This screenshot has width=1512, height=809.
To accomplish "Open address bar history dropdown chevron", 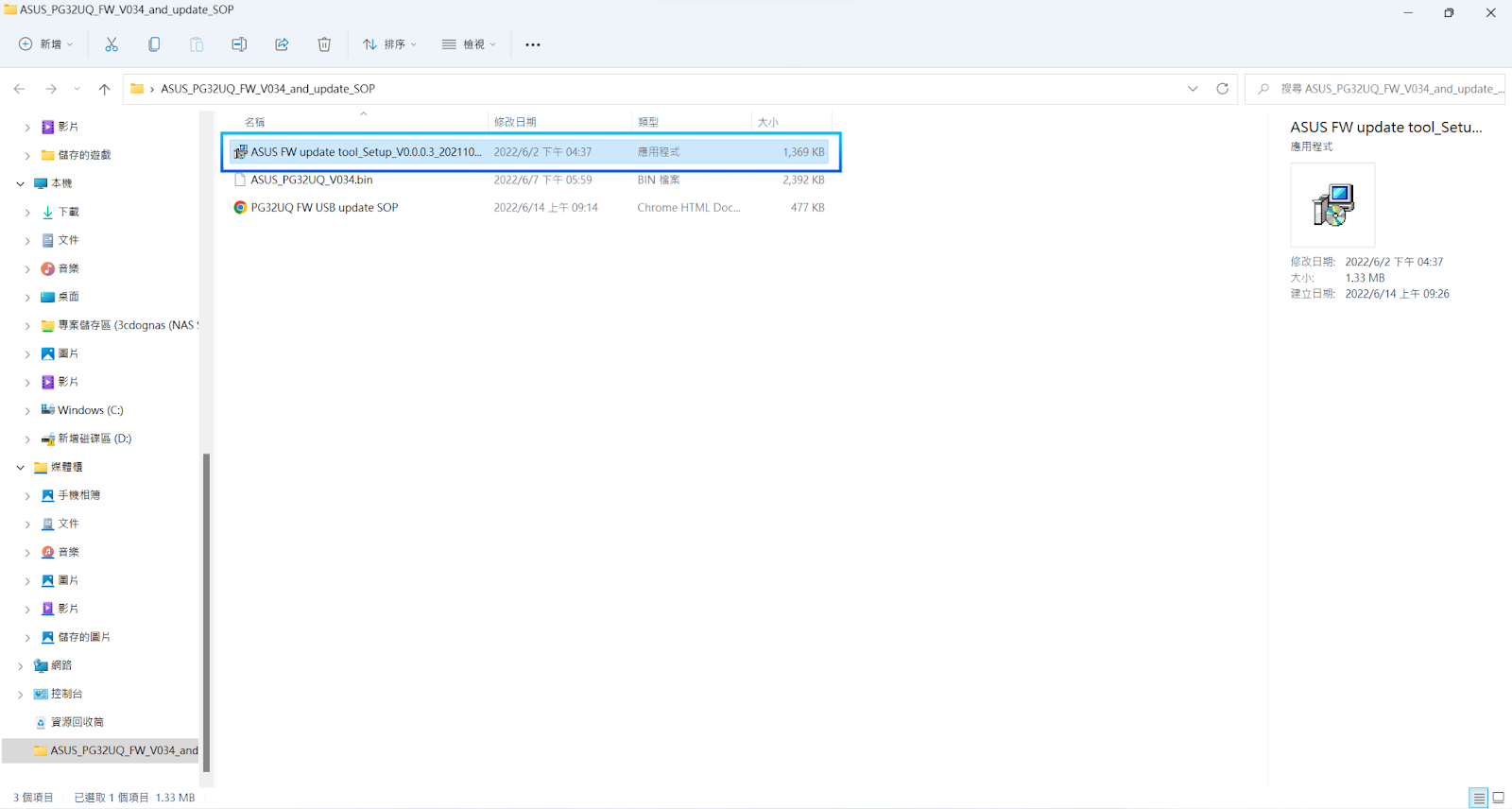I will [x=1193, y=89].
